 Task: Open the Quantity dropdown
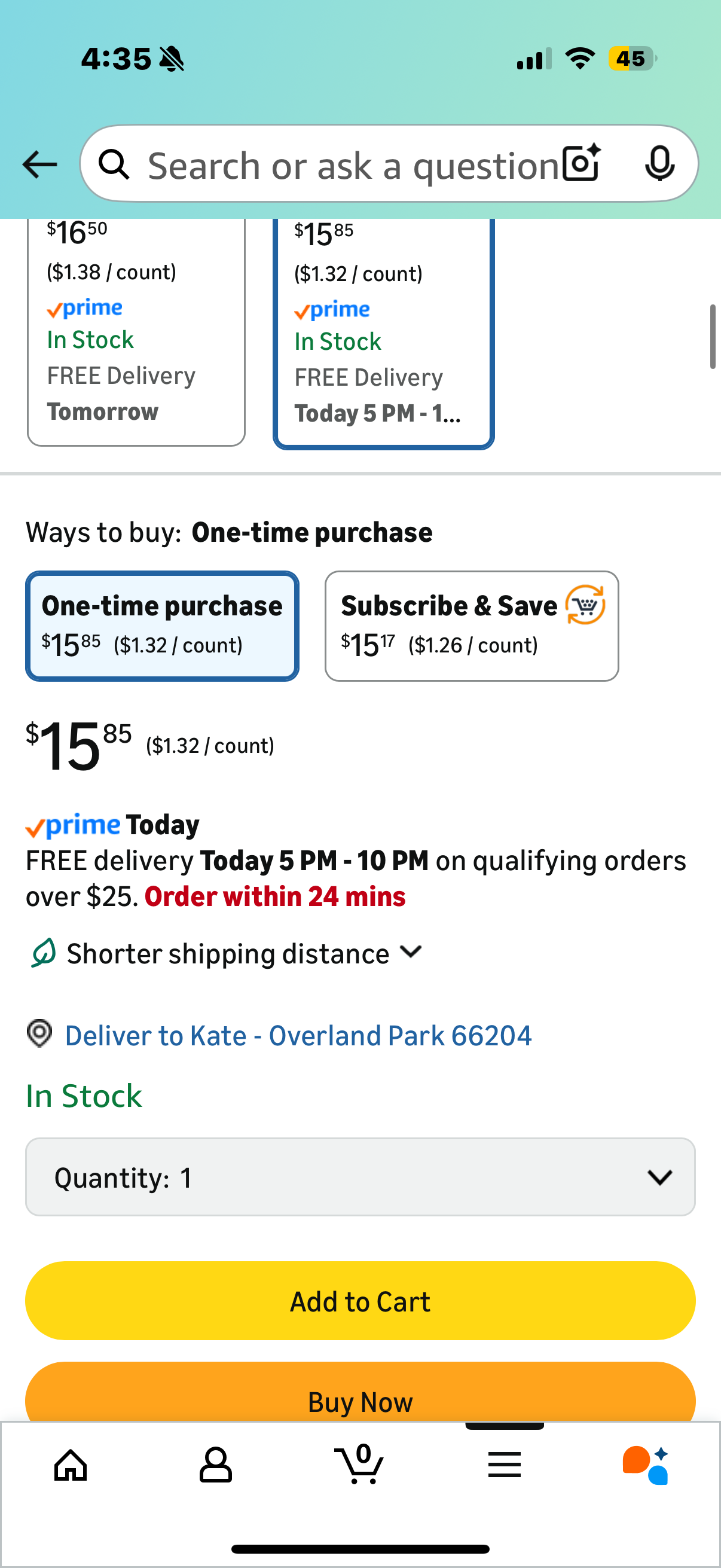pos(360,1177)
